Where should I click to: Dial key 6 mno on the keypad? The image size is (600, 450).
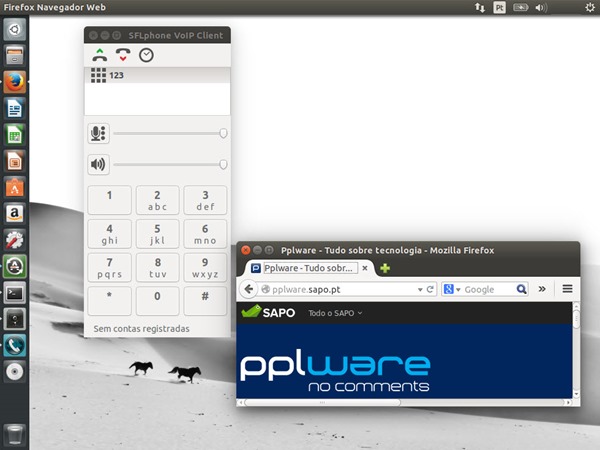(205, 234)
